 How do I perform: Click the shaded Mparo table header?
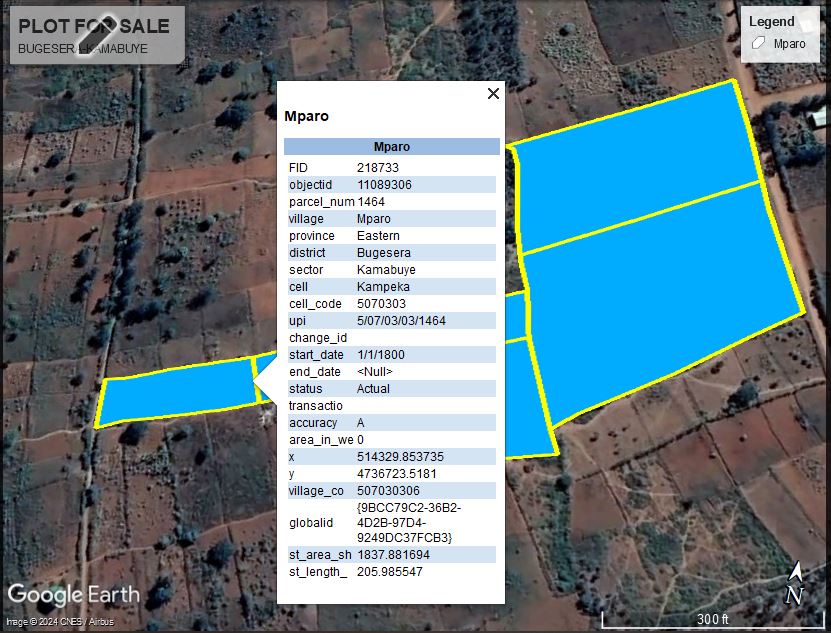click(x=391, y=147)
